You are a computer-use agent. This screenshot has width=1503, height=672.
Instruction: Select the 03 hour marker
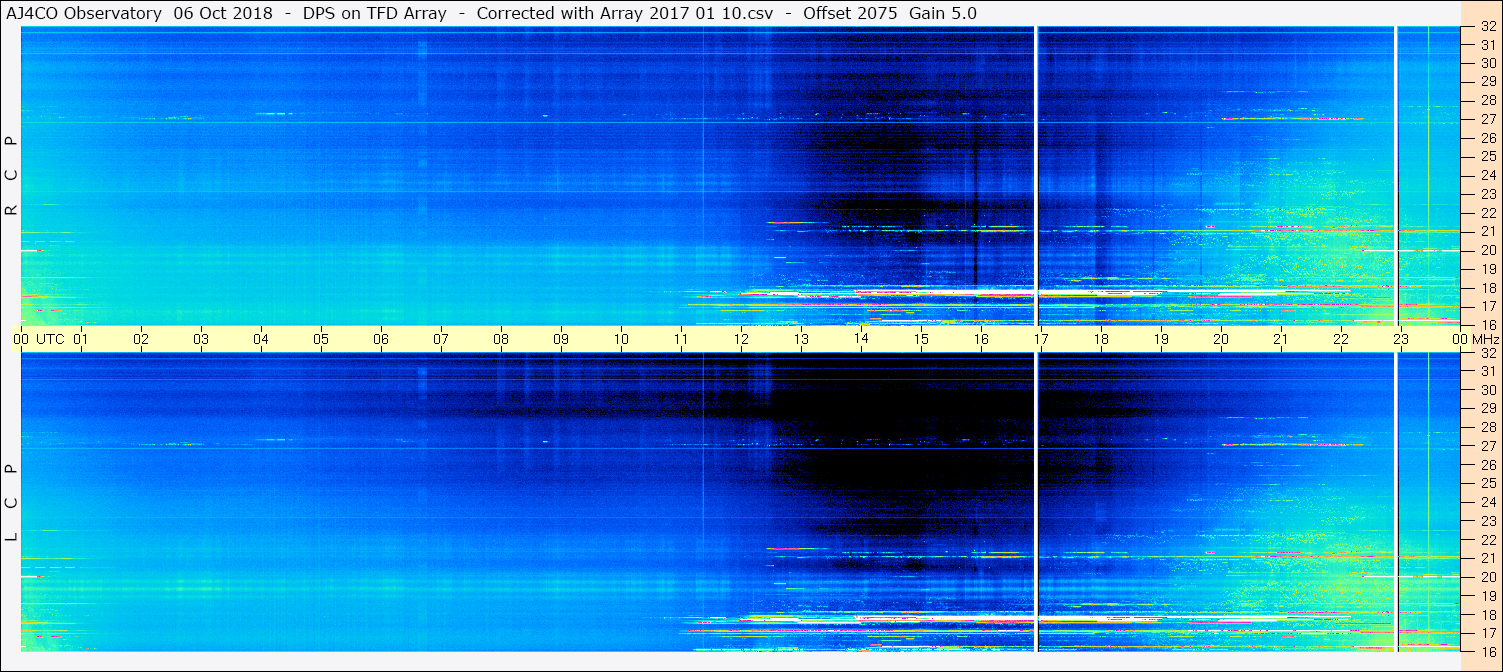pyautogui.click(x=201, y=339)
